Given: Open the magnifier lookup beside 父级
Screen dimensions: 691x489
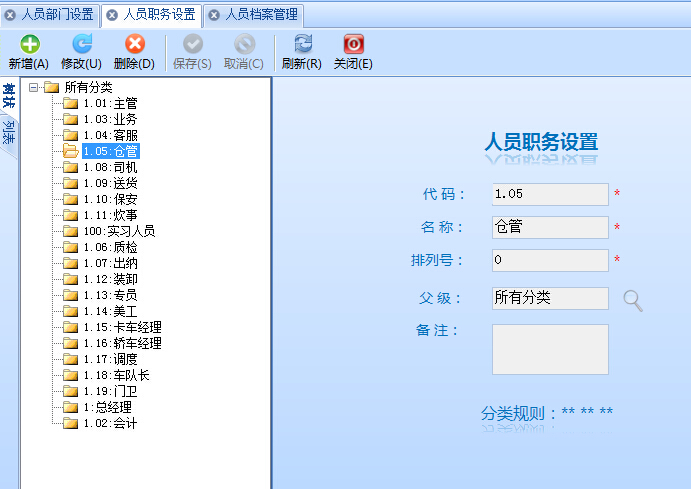Looking at the screenshot, I should click(x=633, y=301).
